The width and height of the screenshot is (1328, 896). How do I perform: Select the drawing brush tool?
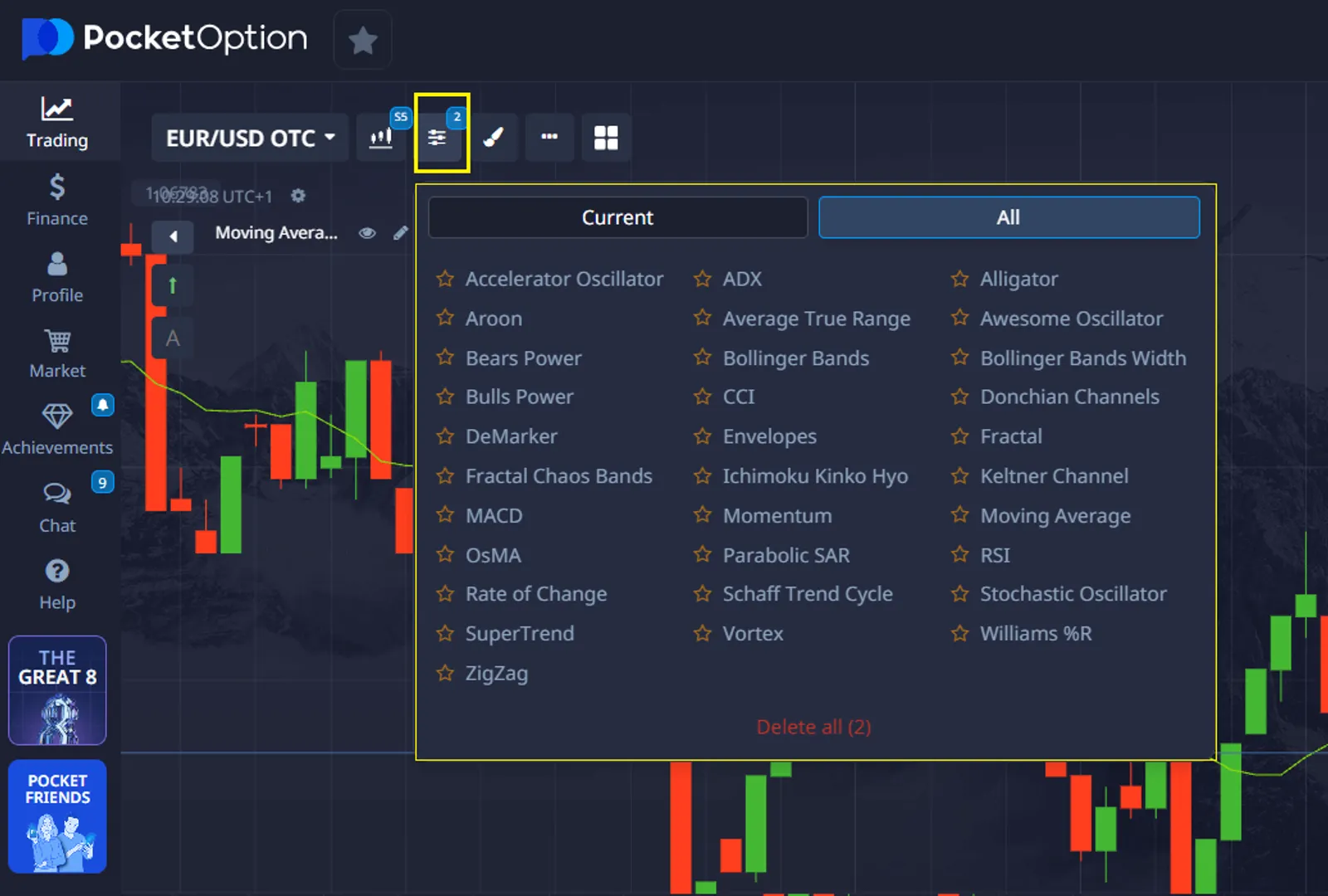(x=494, y=138)
